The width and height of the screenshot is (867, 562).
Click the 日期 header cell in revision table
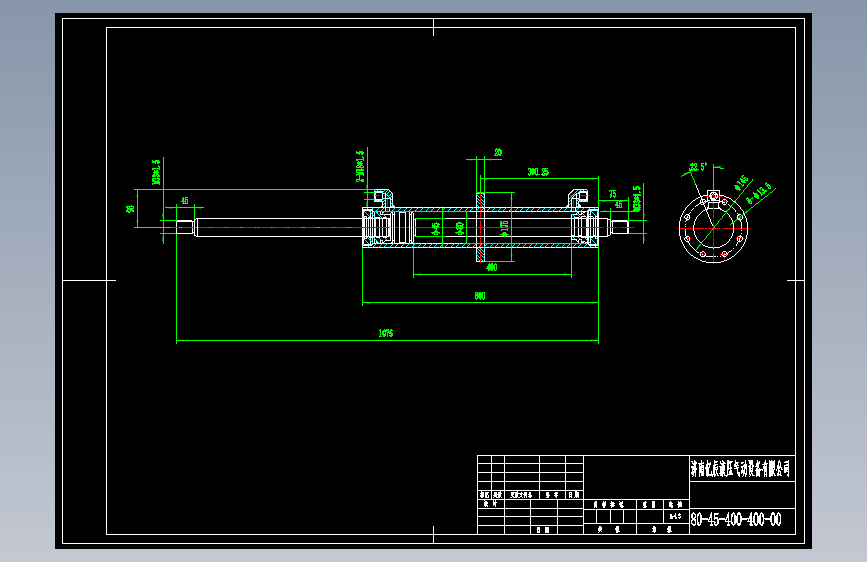(x=575, y=495)
